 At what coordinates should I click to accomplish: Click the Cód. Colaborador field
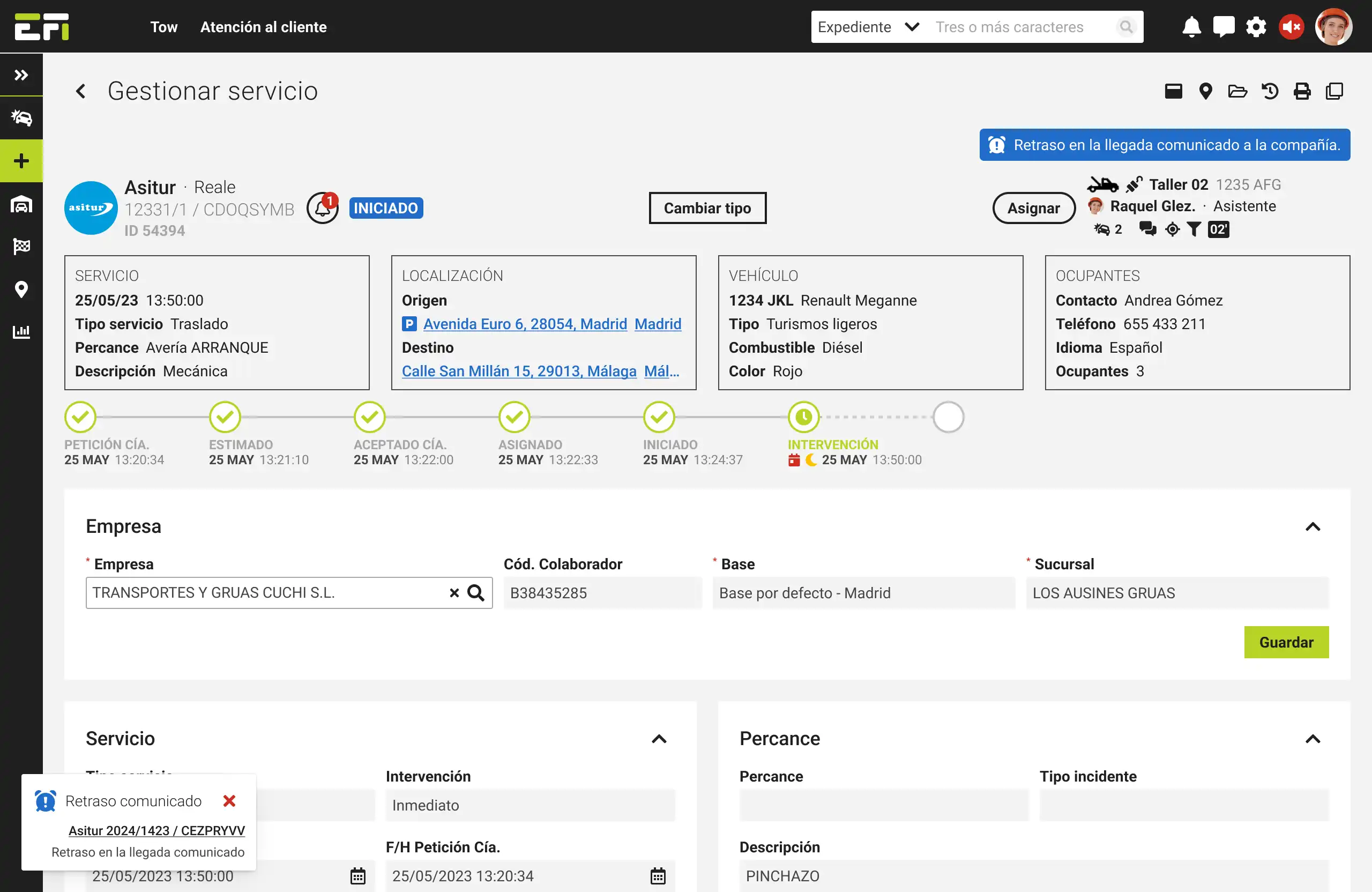(602, 593)
